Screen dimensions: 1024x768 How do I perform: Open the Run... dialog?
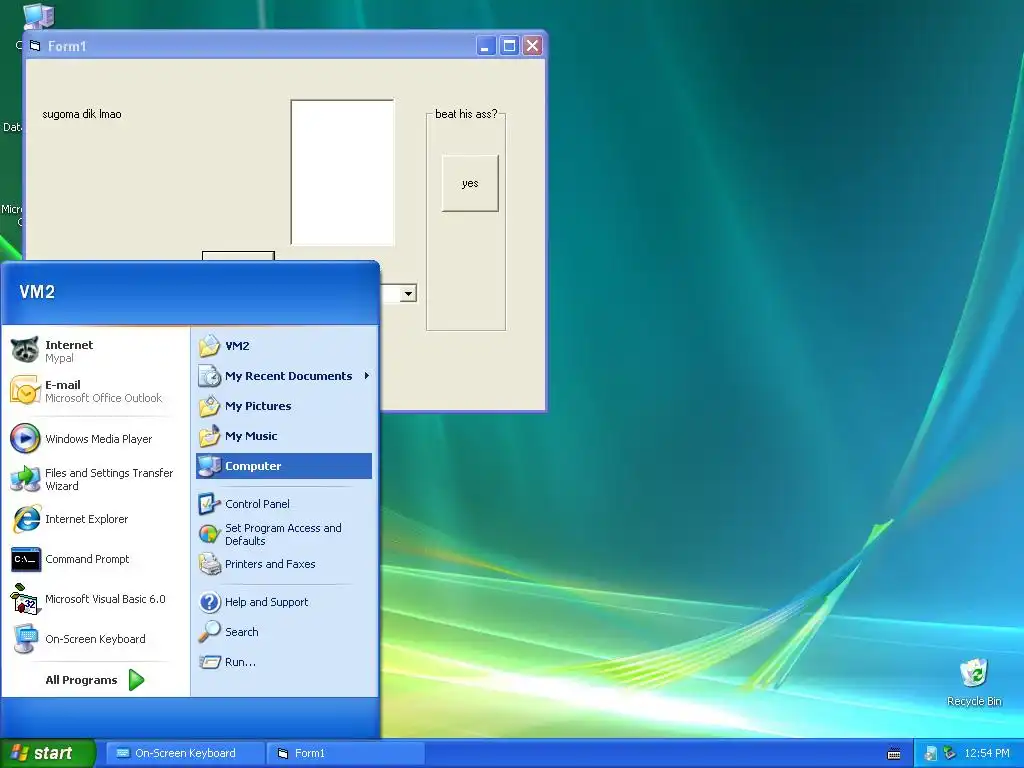click(x=283, y=662)
